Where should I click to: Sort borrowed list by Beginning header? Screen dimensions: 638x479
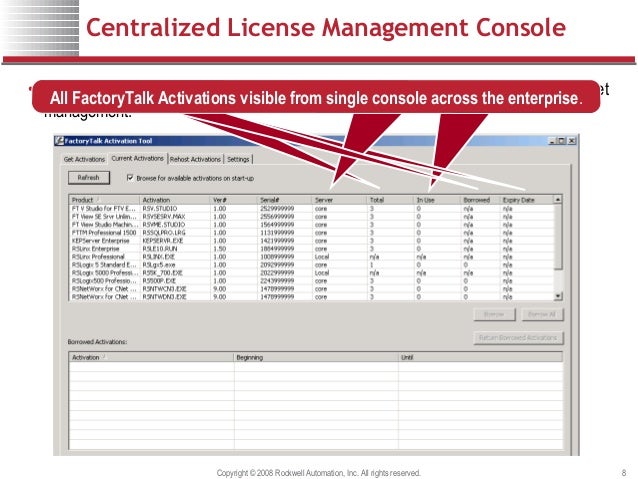point(316,357)
